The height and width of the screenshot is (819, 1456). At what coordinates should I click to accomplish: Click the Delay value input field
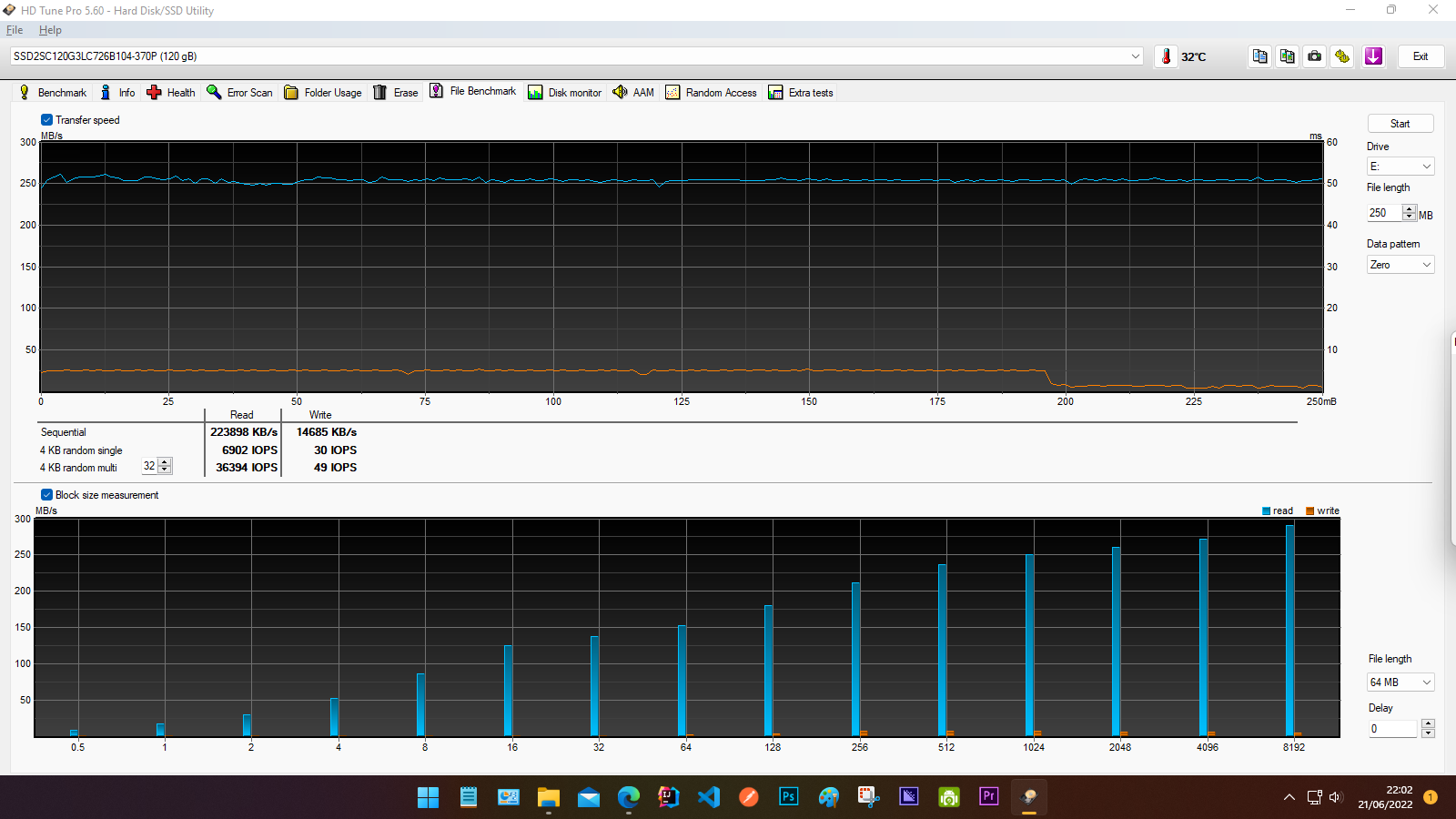1393,729
